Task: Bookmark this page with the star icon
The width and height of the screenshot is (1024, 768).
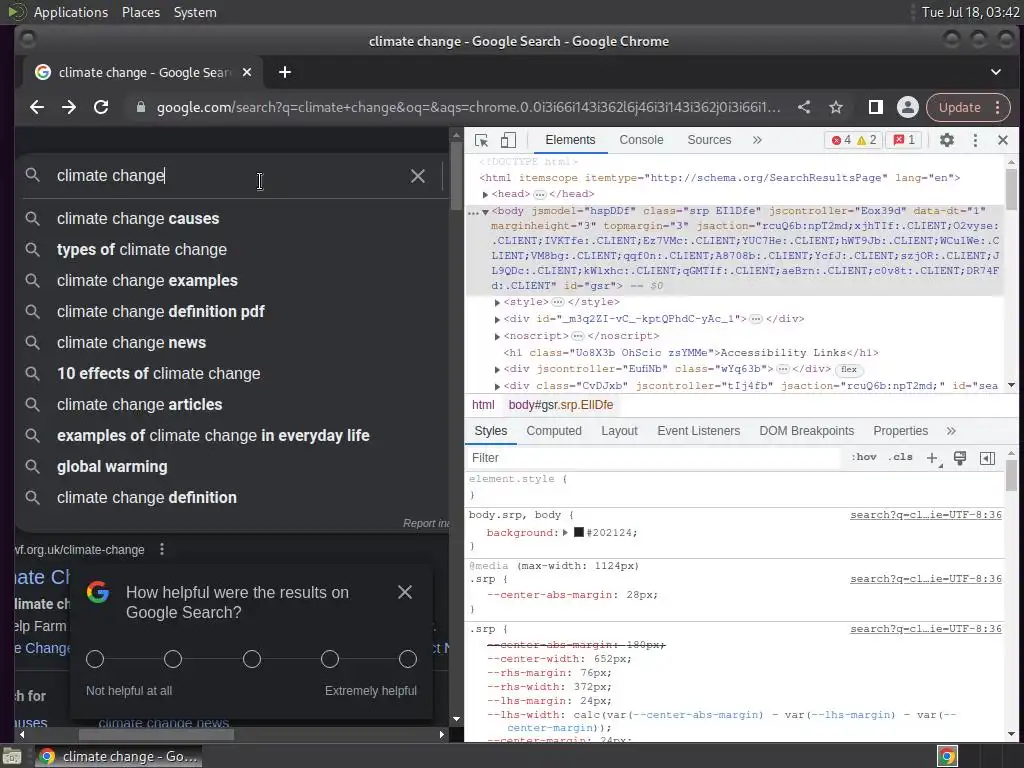Action: [836, 107]
